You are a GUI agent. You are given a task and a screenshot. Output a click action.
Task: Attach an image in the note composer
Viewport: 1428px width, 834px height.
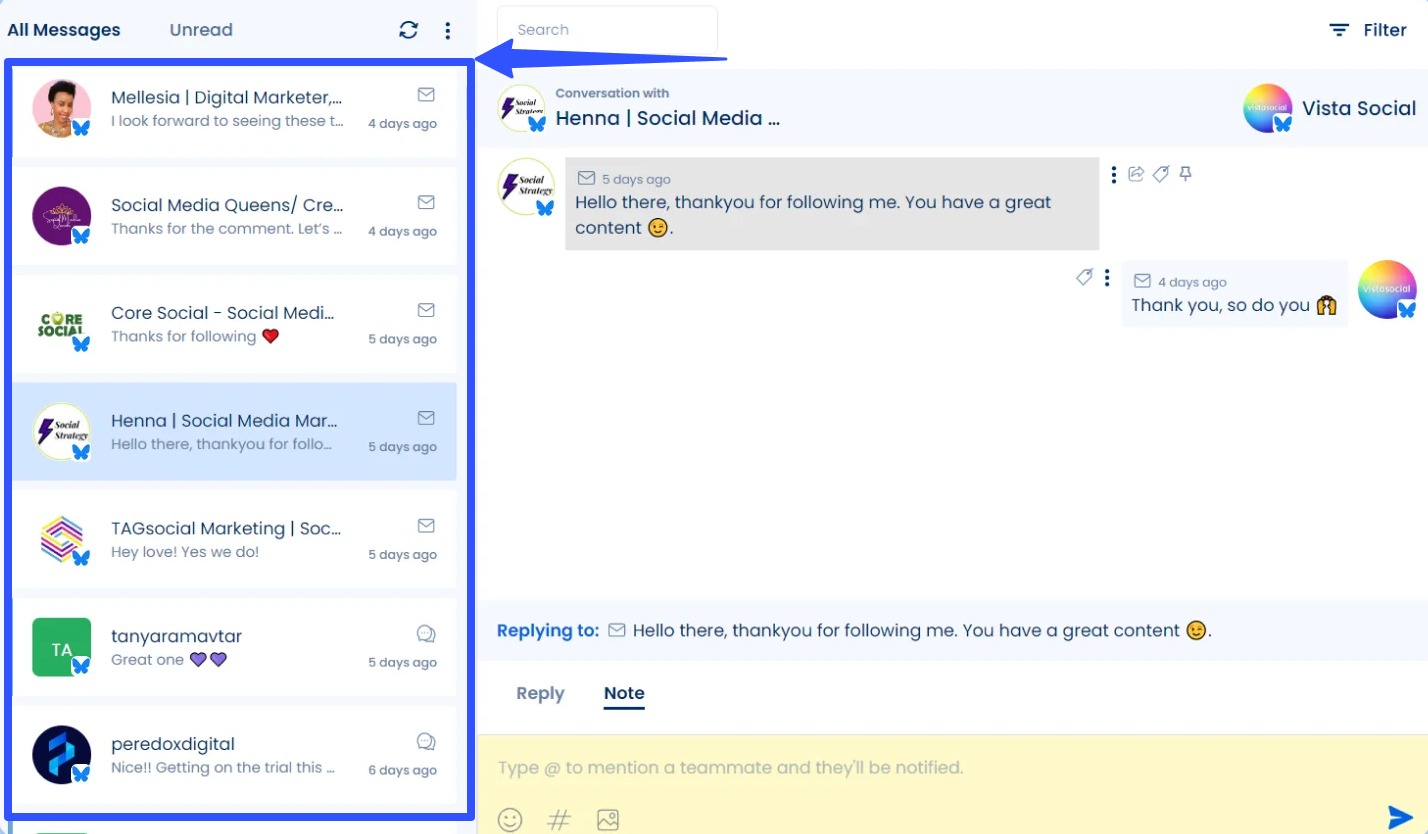pyautogui.click(x=607, y=819)
